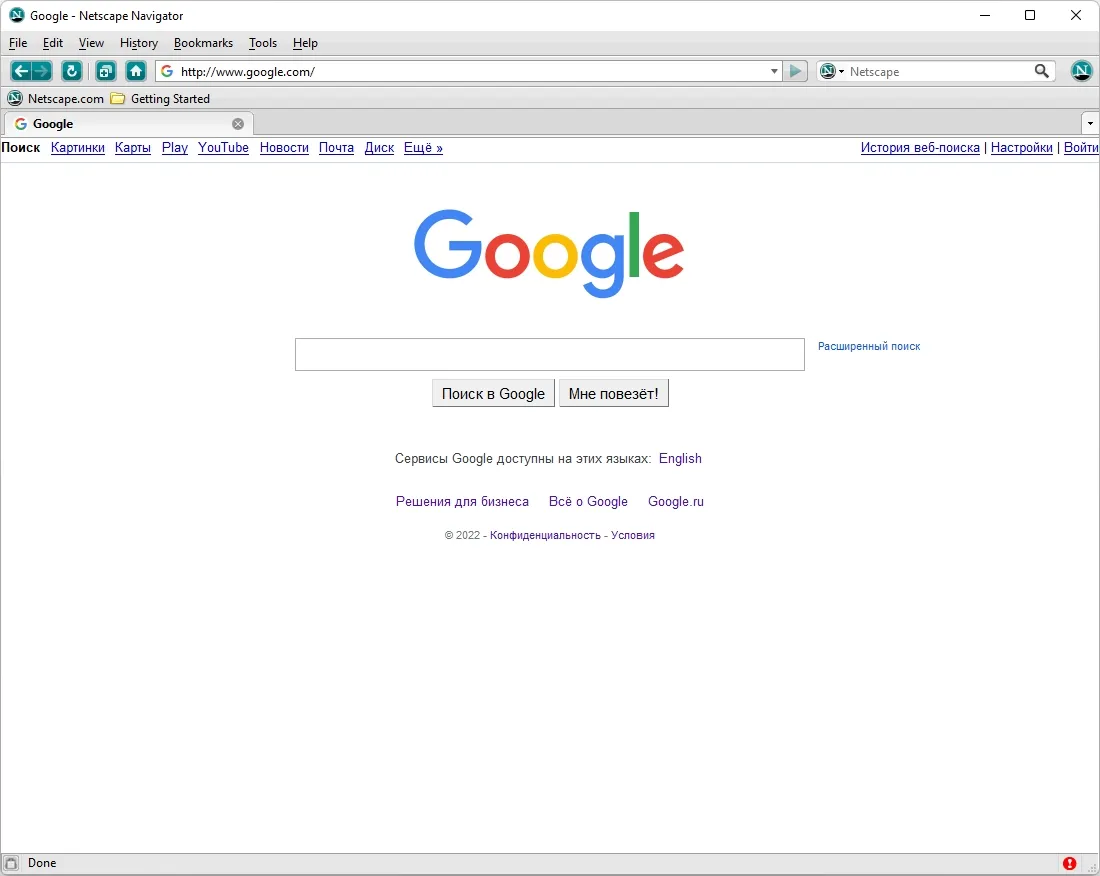Click the Forward arrow navigation button
The width and height of the screenshot is (1100, 876).
[42, 71]
